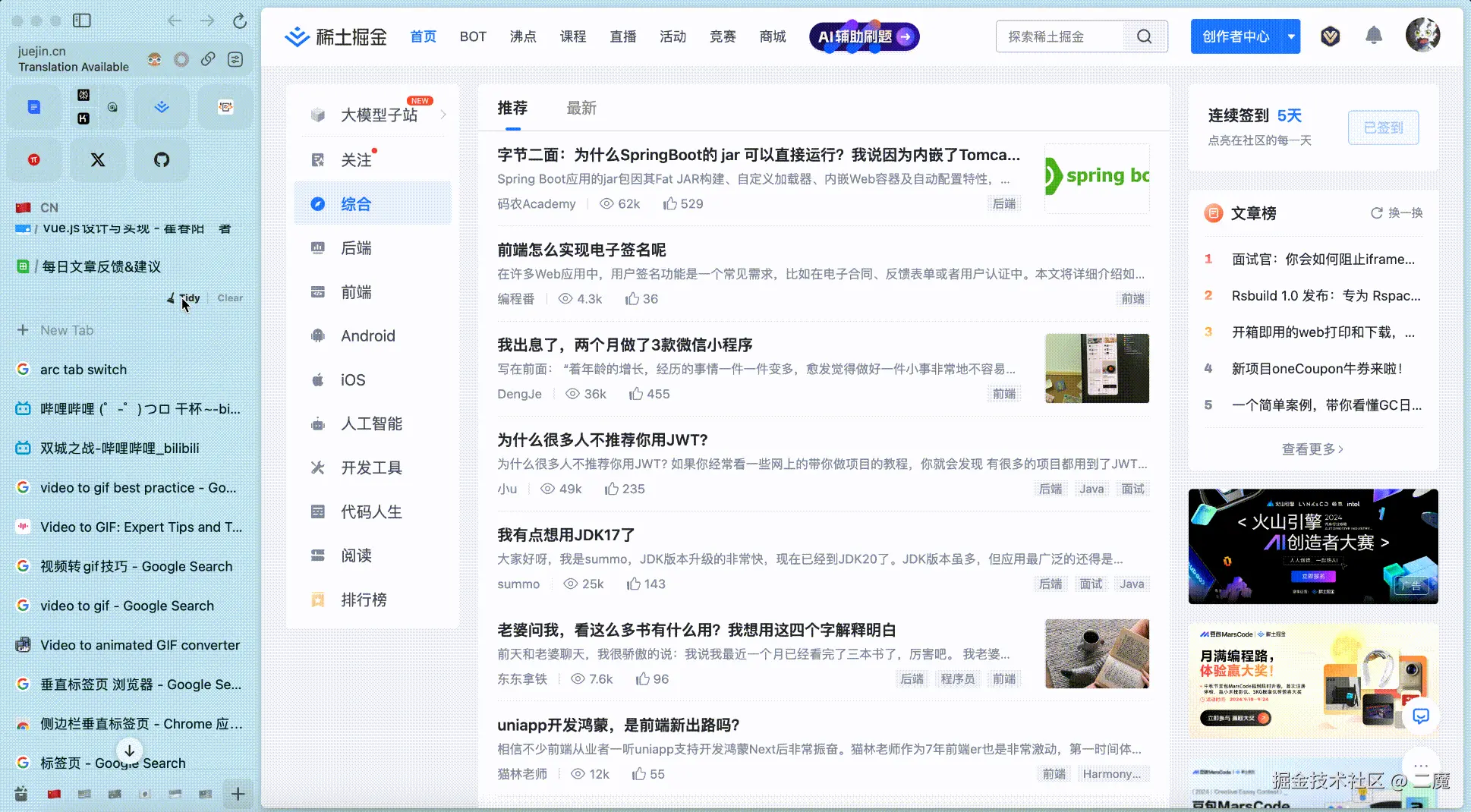
Task: Click the search magnifier icon
Action: [1144, 36]
